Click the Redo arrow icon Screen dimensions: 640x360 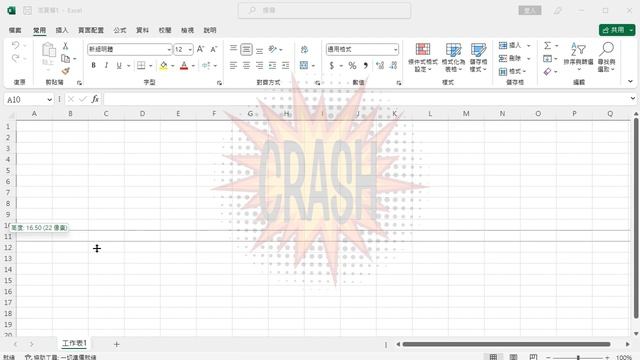[16, 58]
